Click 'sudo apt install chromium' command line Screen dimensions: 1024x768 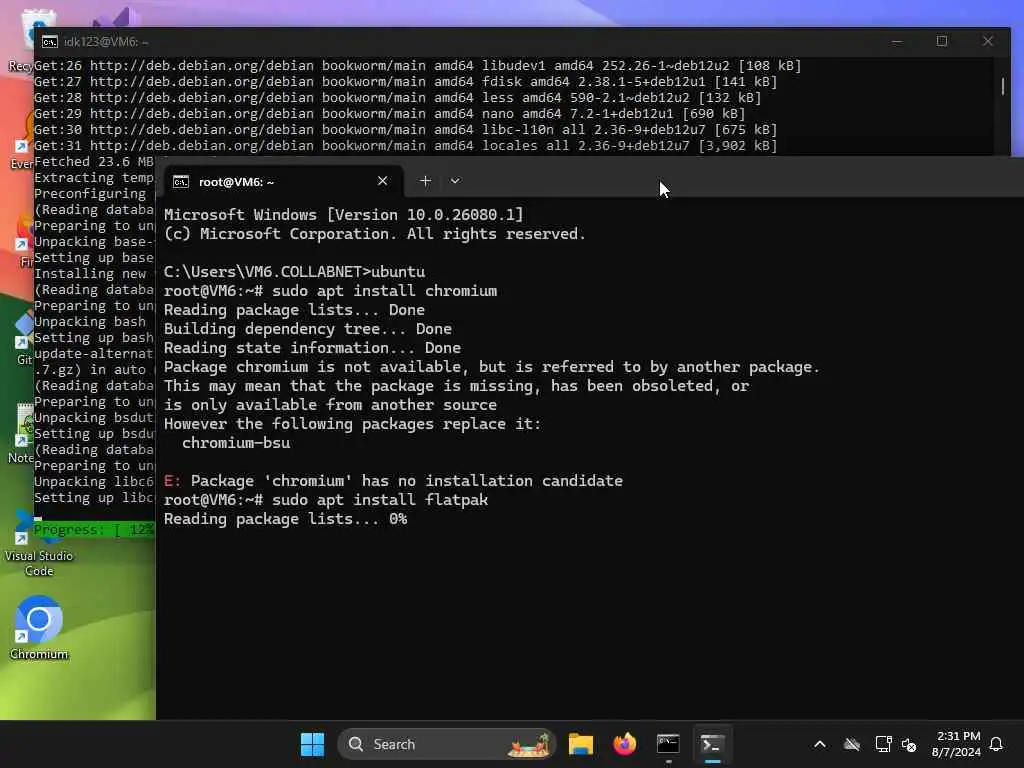(x=330, y=291)
